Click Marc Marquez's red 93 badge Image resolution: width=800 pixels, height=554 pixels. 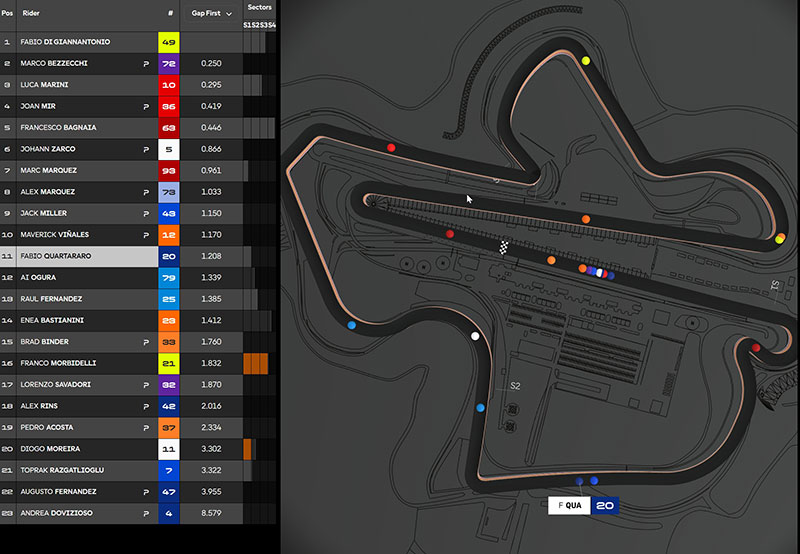click(168, 171)
